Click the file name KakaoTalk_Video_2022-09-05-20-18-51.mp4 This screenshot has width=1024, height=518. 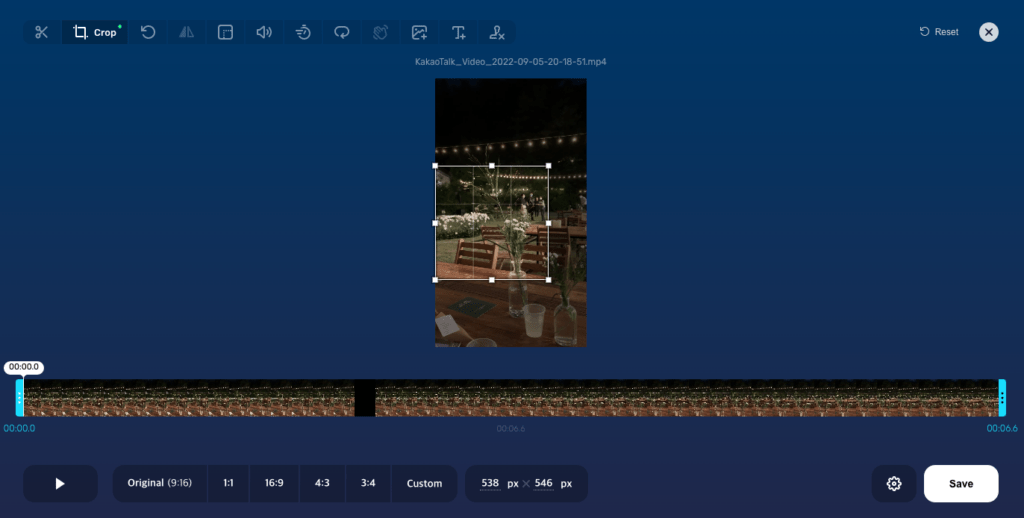(x=511, y=62)
